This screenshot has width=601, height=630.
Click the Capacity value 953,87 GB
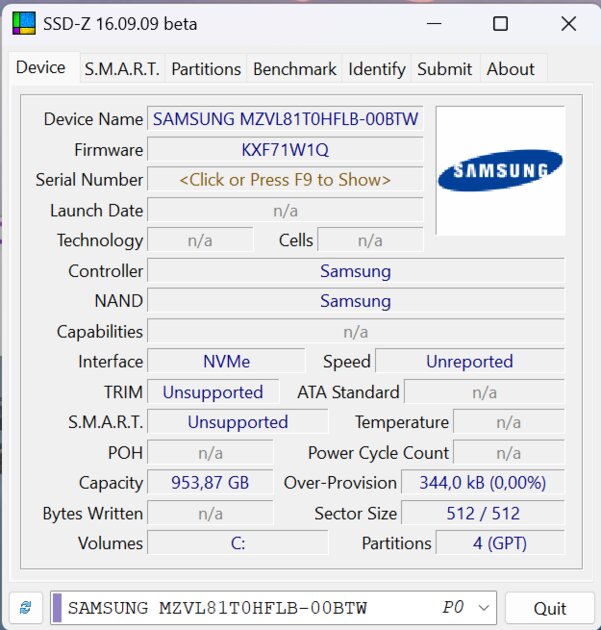pyautogui.click(x=210, y=483)
